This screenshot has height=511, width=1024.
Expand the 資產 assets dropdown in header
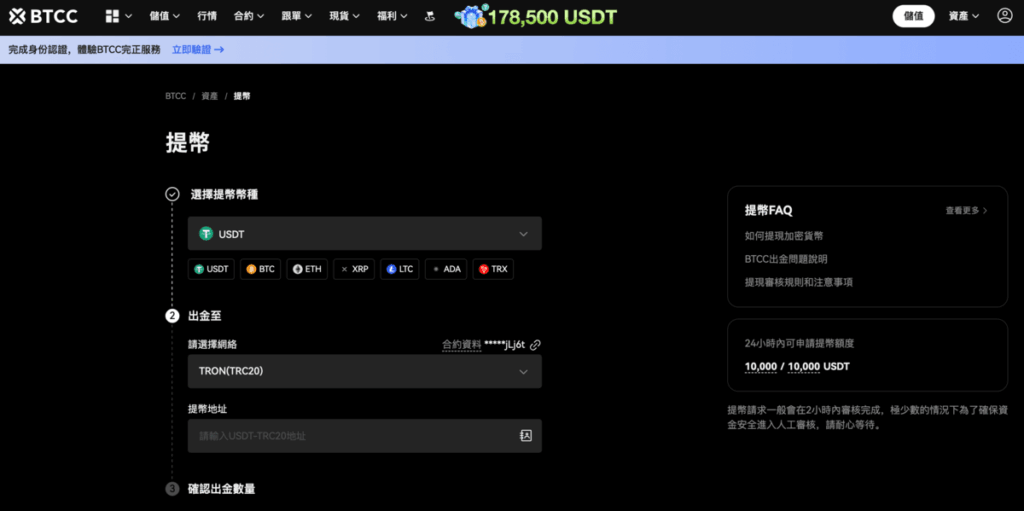click(963, 16)
